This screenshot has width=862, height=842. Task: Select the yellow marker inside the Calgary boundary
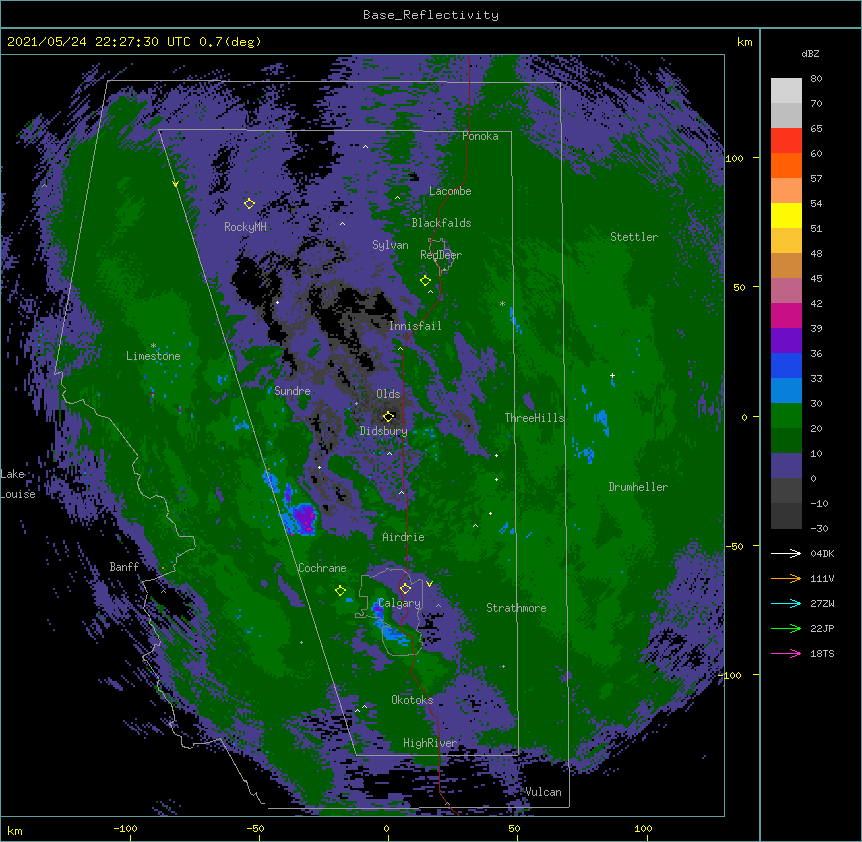pos(405,589)
